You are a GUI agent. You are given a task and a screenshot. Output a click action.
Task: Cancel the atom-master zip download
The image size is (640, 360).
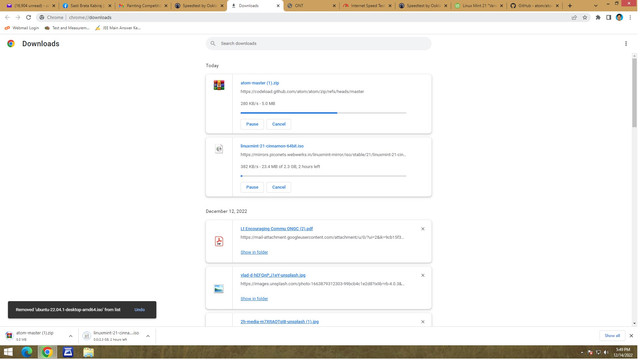[279, 124]
